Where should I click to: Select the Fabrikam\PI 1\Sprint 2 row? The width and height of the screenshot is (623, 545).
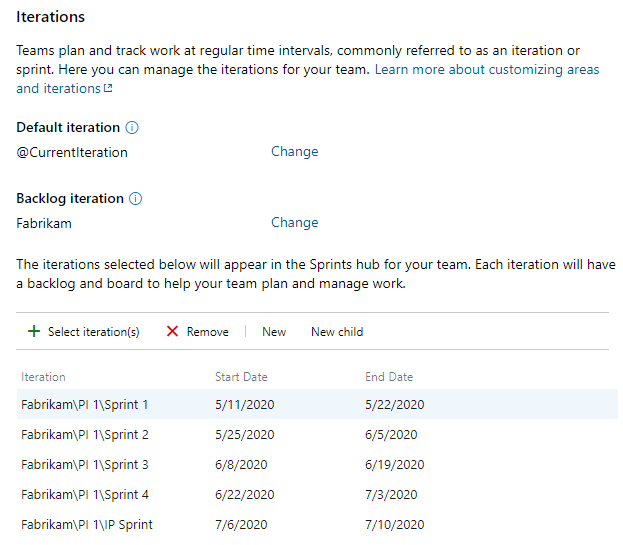point(85,435)
